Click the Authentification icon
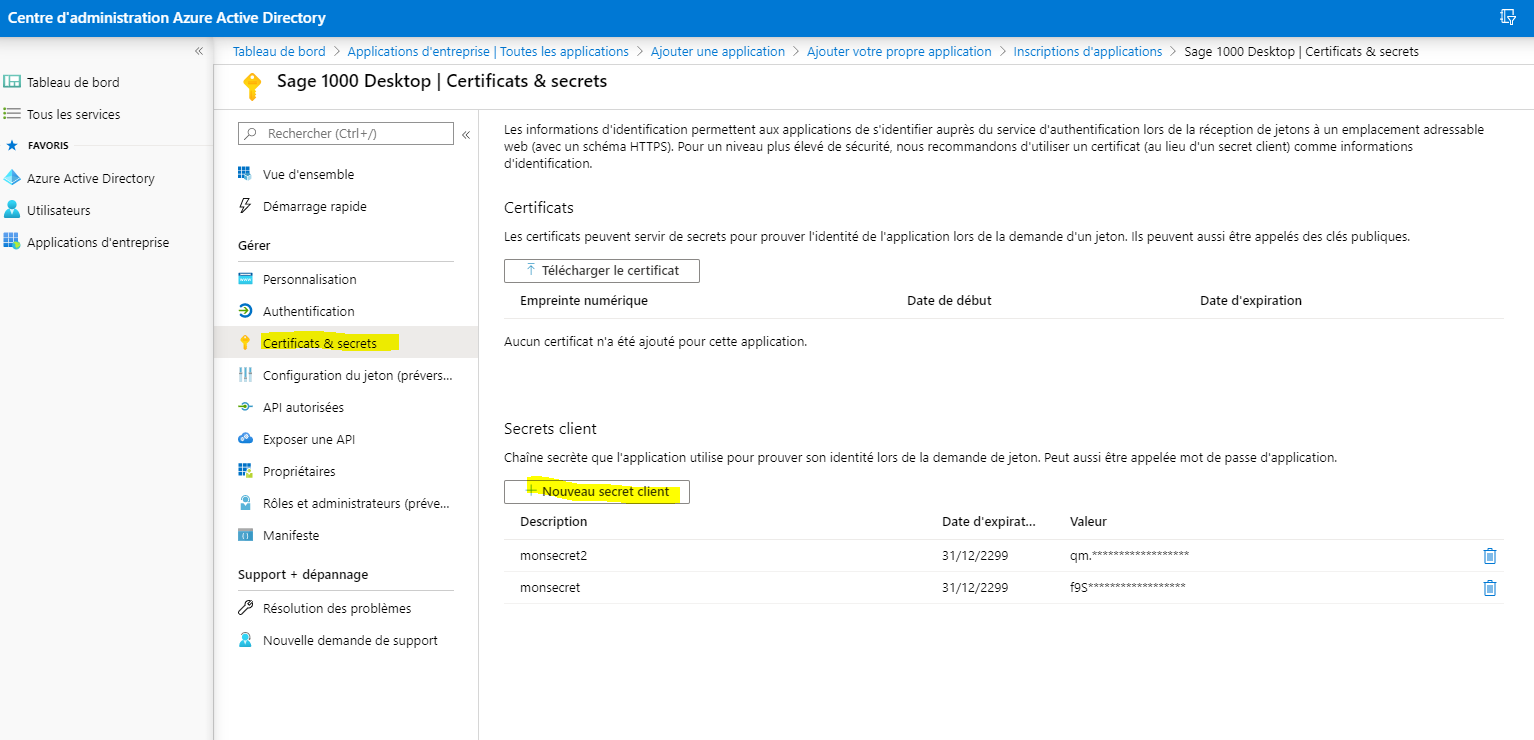 pyautogui.click(x=245, y=311)
